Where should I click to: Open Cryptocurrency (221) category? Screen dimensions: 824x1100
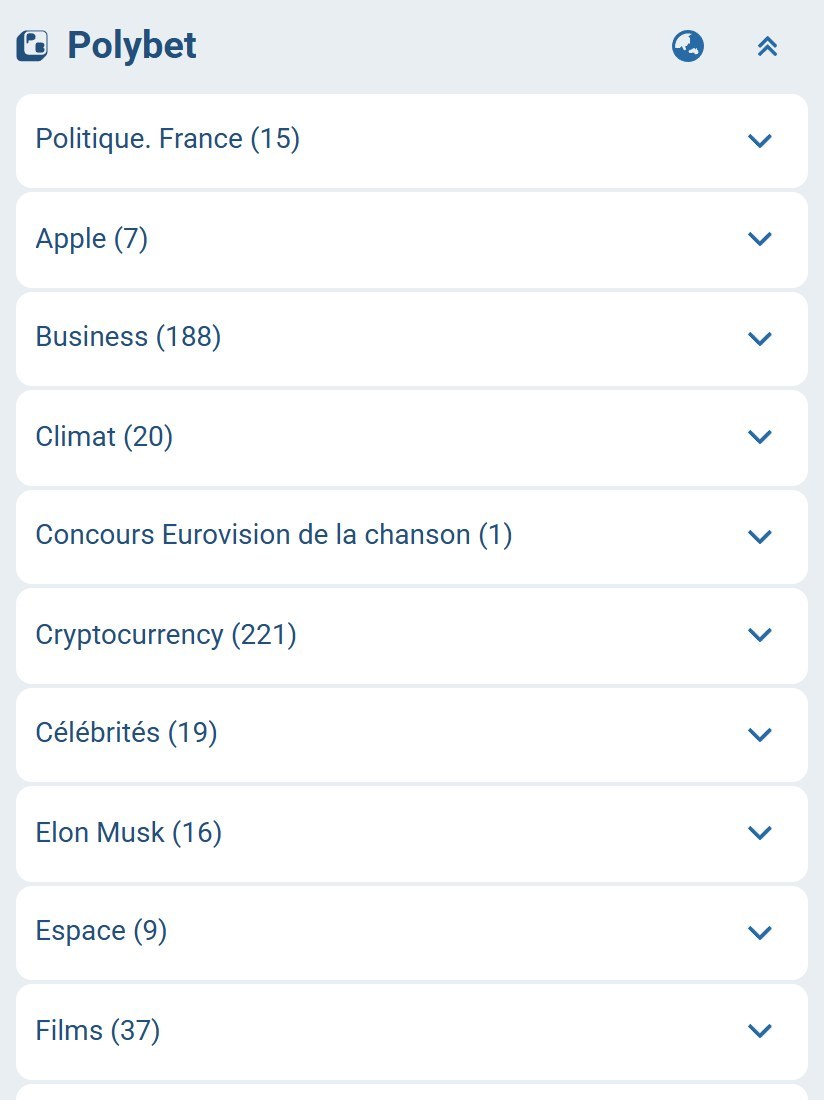click(166, 635)
